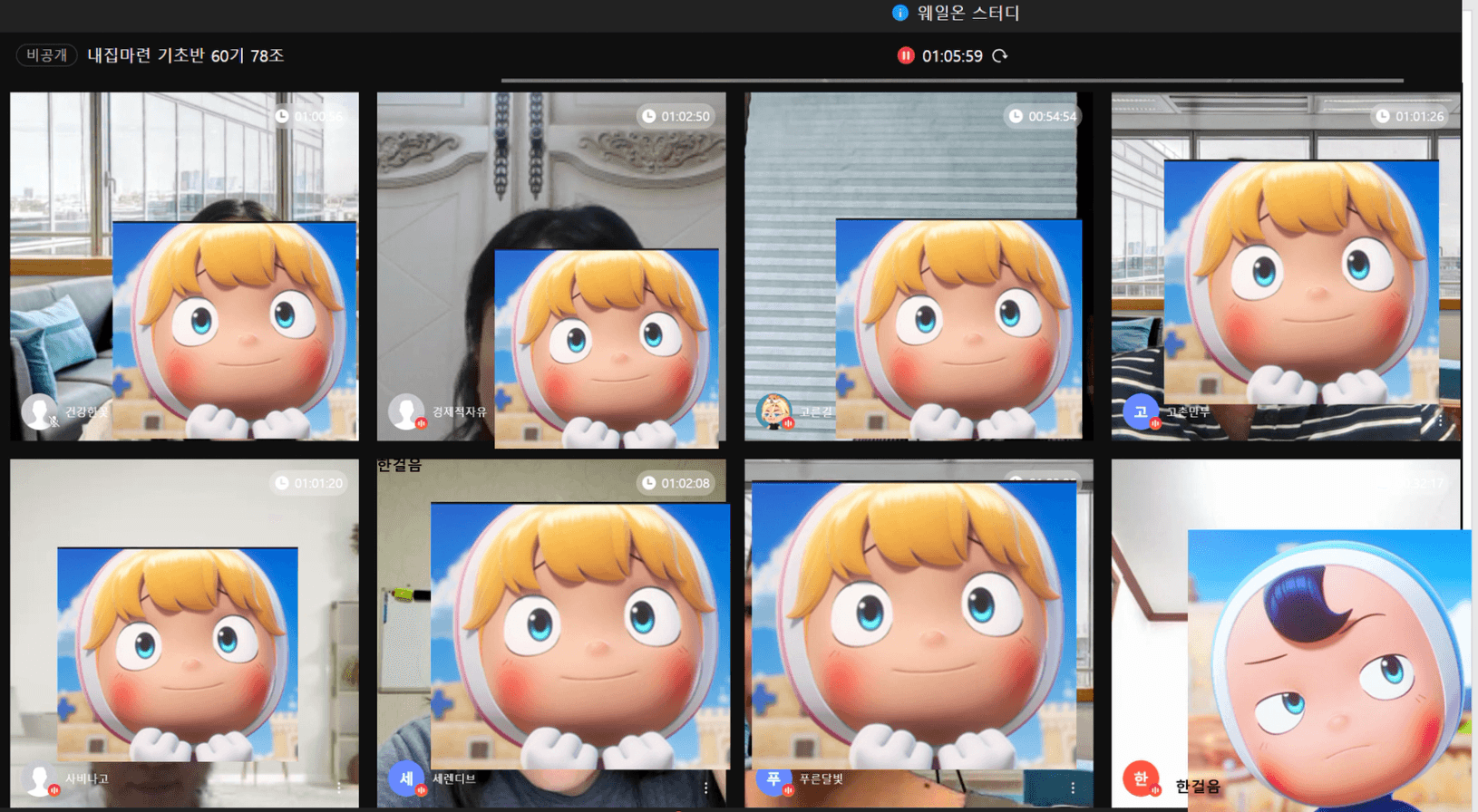This screenshot has height=812, width=1478.
Task: Pause with the red button beside 01:05:59
Action: click(x=905, y=55)
